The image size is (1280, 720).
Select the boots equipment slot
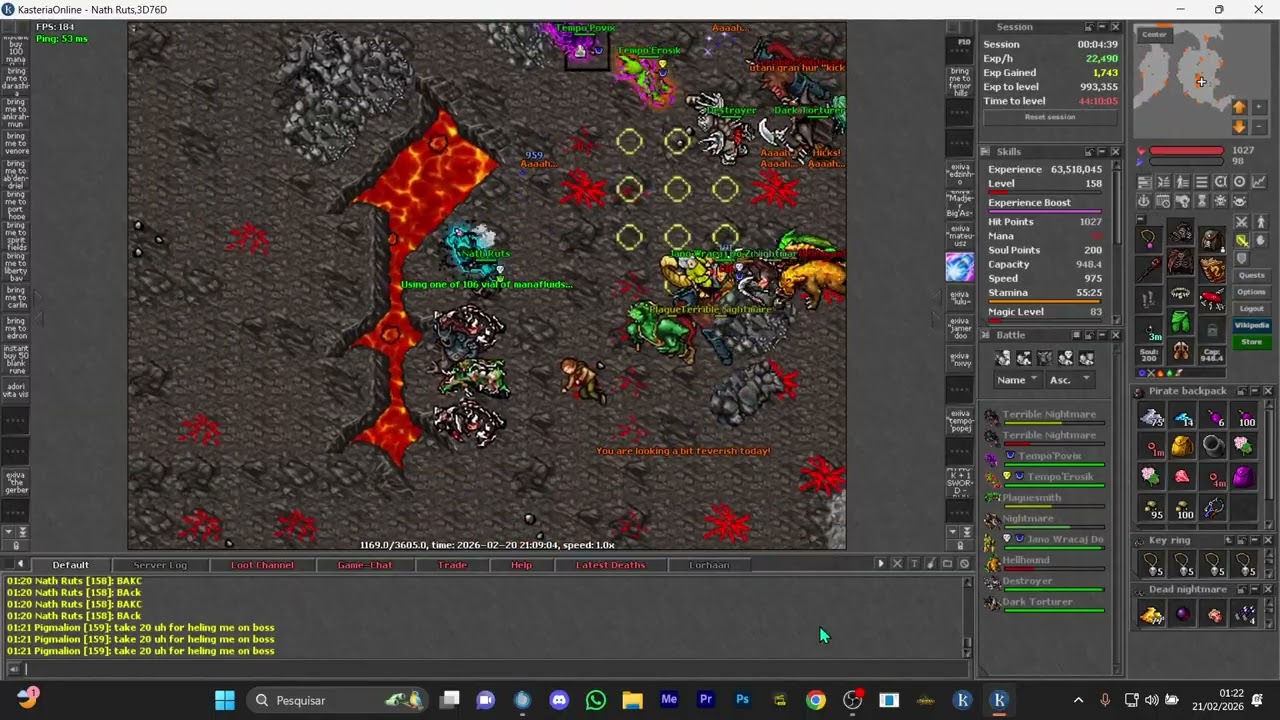(1181, 351)
